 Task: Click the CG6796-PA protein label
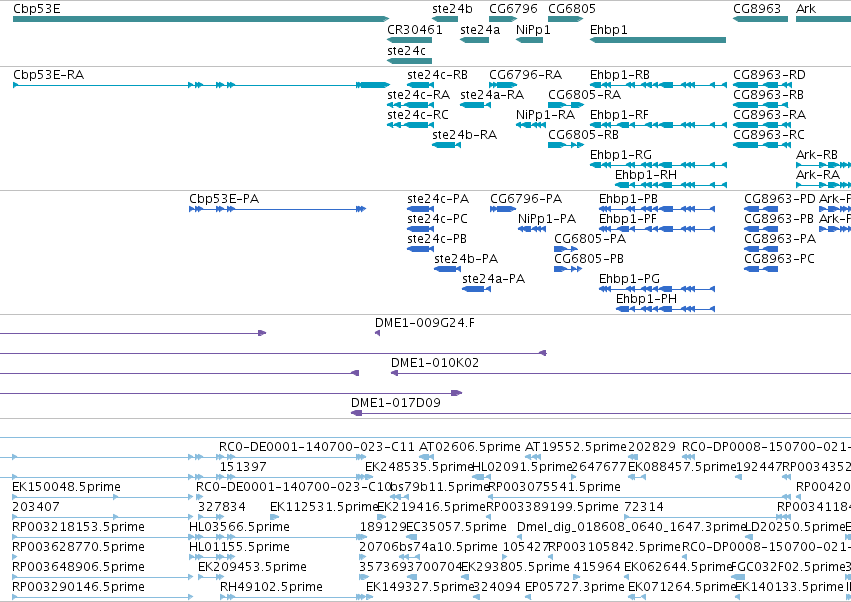526,199
